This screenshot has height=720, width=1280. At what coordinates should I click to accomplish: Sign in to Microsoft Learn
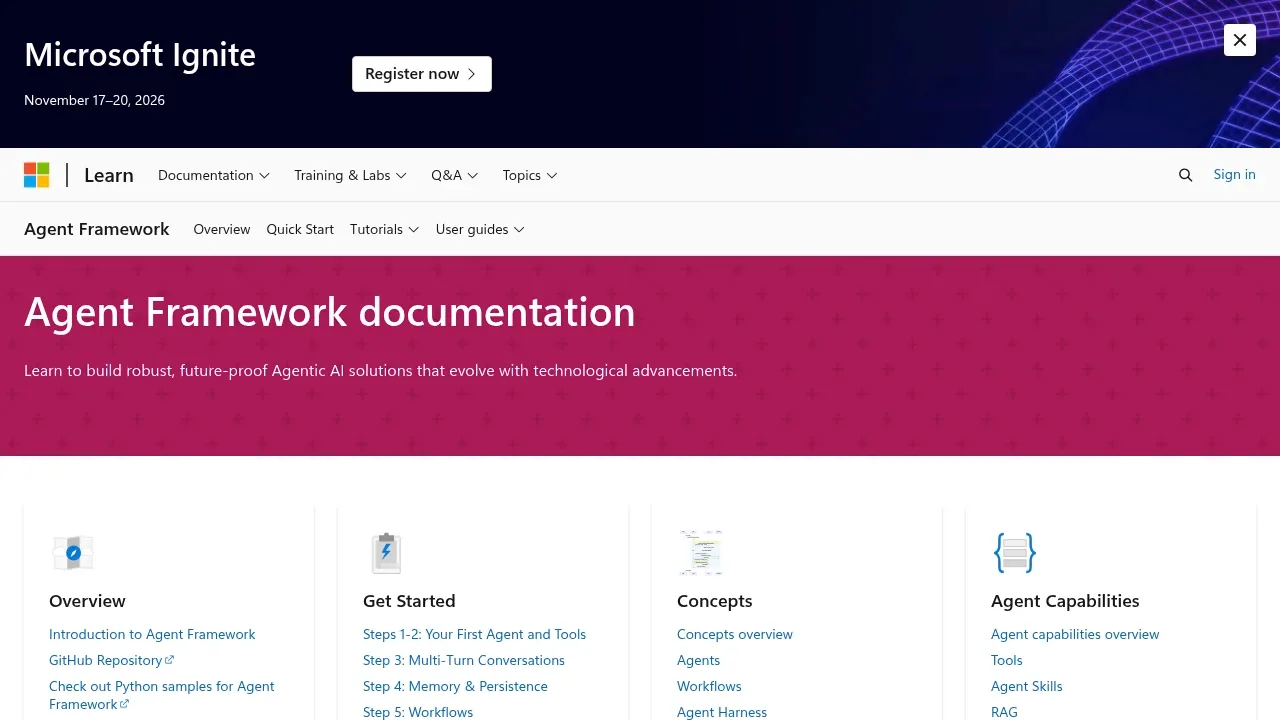pyautogui.click(x=1234, y=174)
